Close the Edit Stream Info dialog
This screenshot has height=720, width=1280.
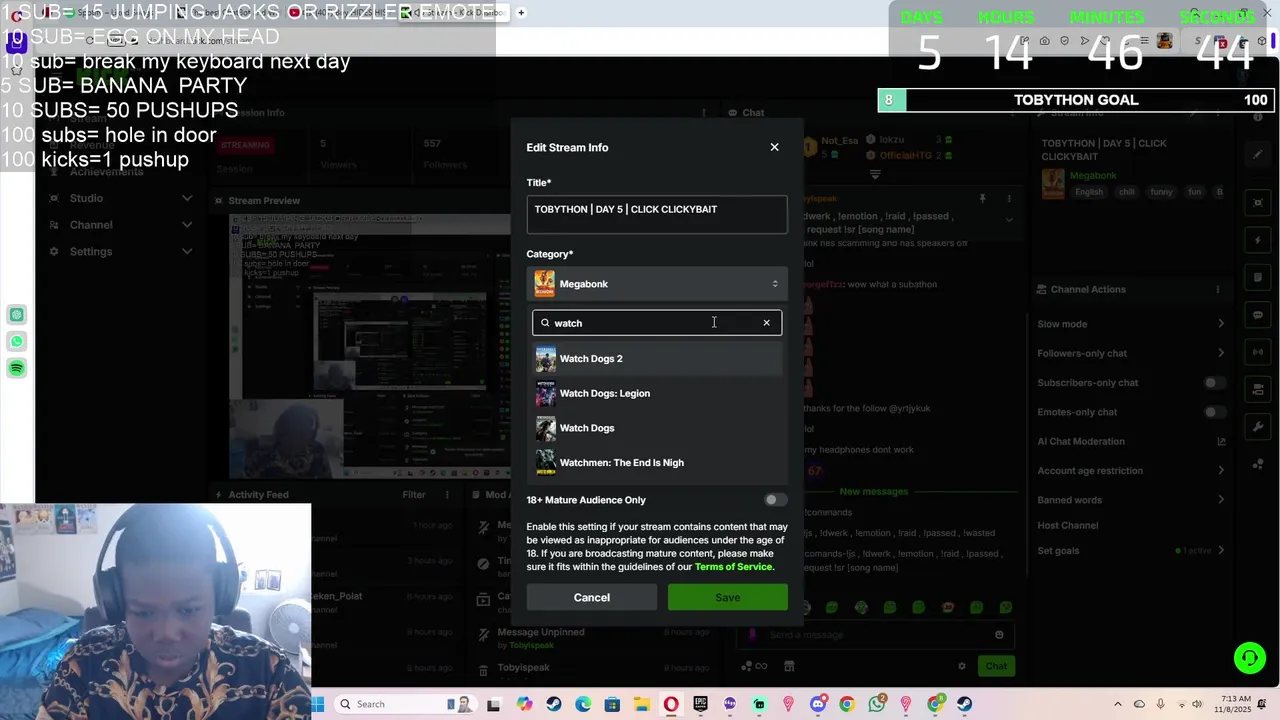tap(774, 147)
